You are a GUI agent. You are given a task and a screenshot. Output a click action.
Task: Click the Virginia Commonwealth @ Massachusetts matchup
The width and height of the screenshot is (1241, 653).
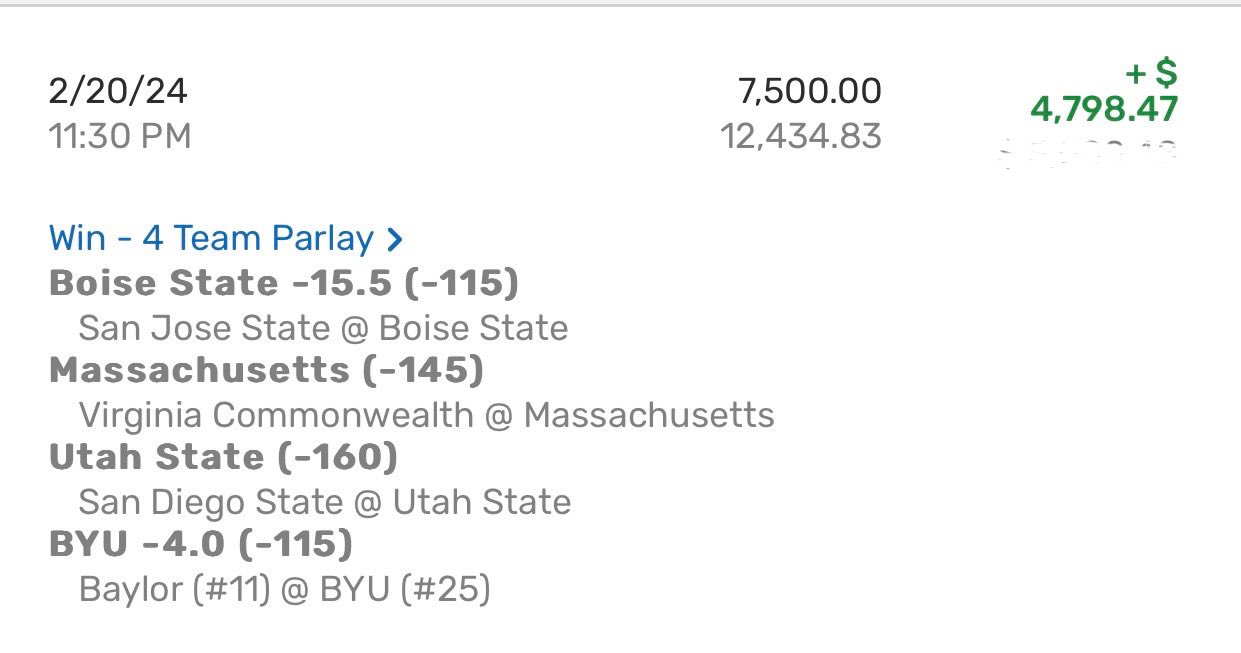point(426,415)
